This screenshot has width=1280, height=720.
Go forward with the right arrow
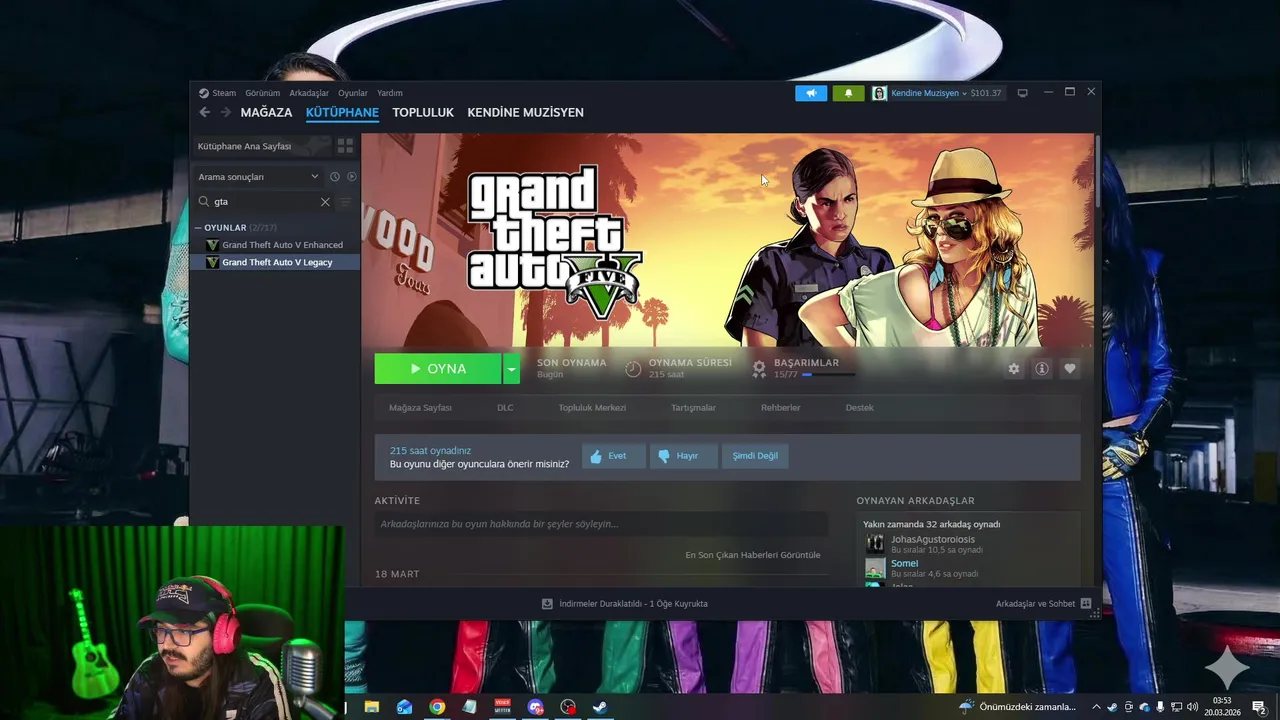pyautogui.click(x=225, y=112)
